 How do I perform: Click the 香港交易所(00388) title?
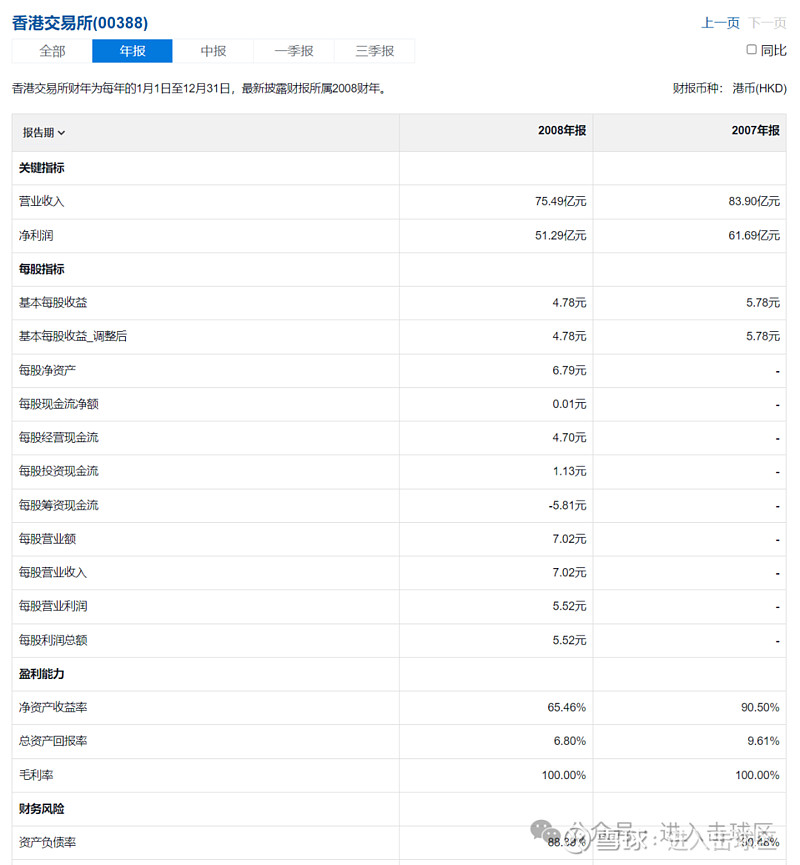[x=80, y=23]
